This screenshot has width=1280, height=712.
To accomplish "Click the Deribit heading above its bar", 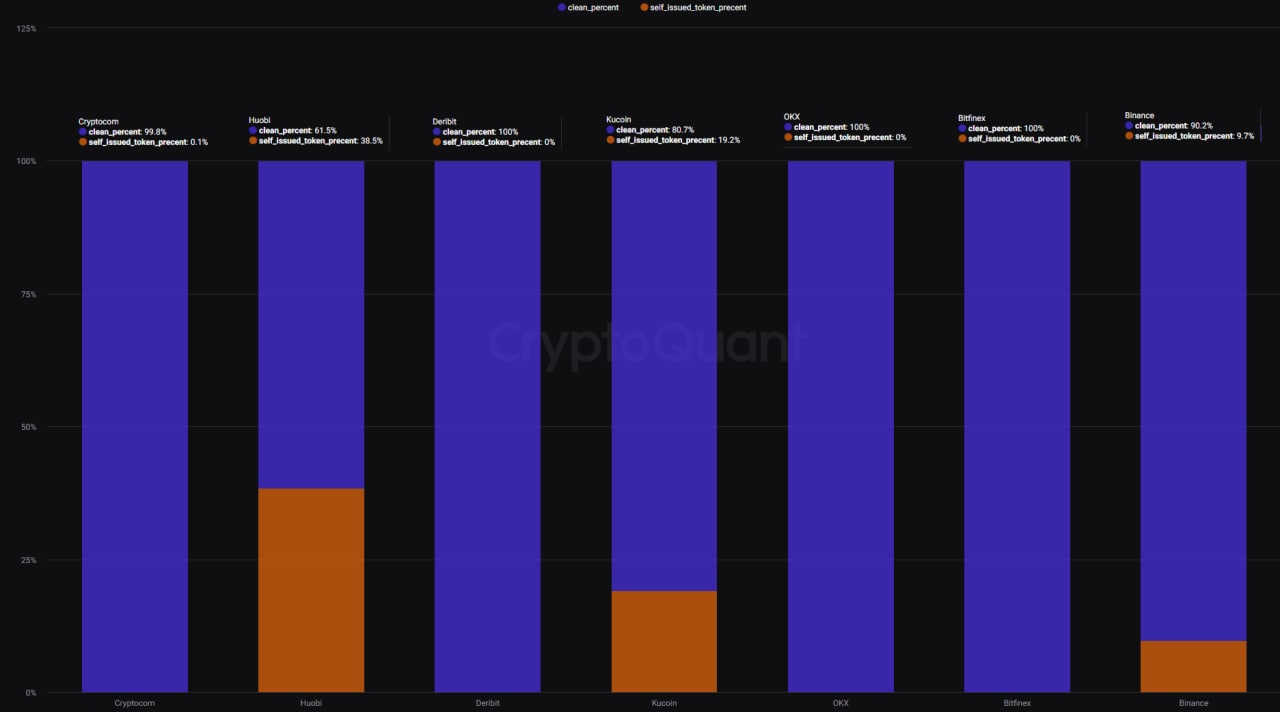I will pos(445,122).
